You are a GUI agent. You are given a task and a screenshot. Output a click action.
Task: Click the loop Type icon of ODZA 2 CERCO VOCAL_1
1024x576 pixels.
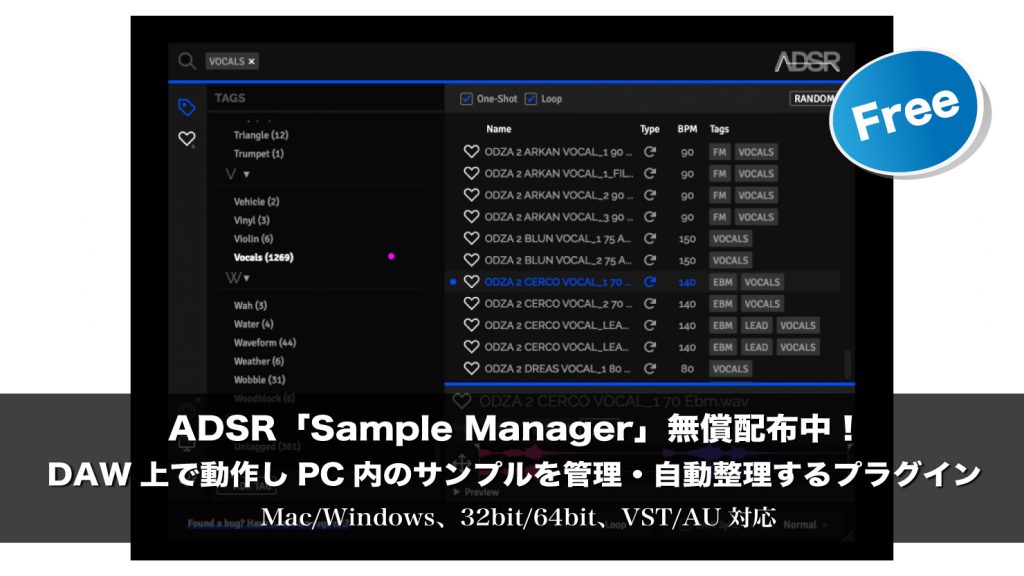[x=650, y=282]
